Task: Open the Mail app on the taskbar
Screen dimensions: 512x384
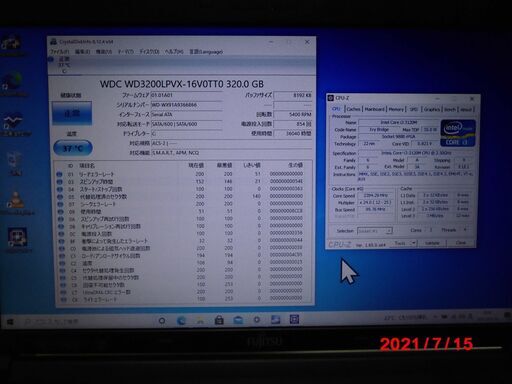Action: pyautogui.click(x=238, y=320)
